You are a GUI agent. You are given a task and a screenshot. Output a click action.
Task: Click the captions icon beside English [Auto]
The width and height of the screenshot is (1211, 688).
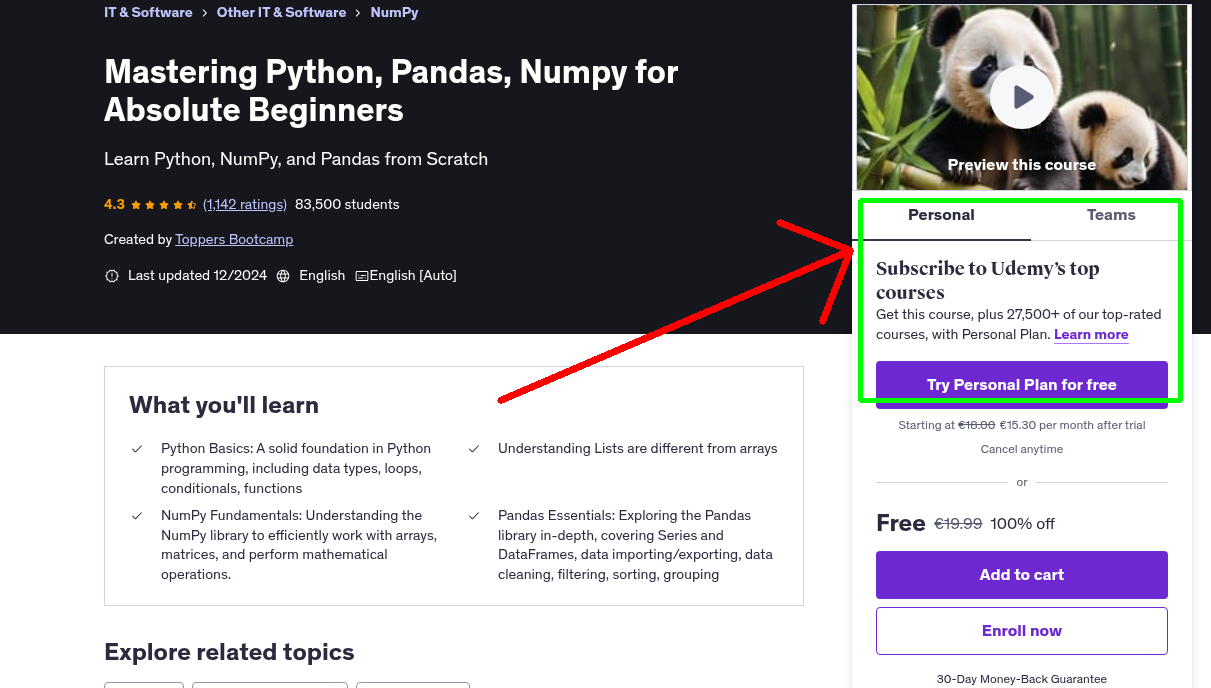click(x=362, y=275)
